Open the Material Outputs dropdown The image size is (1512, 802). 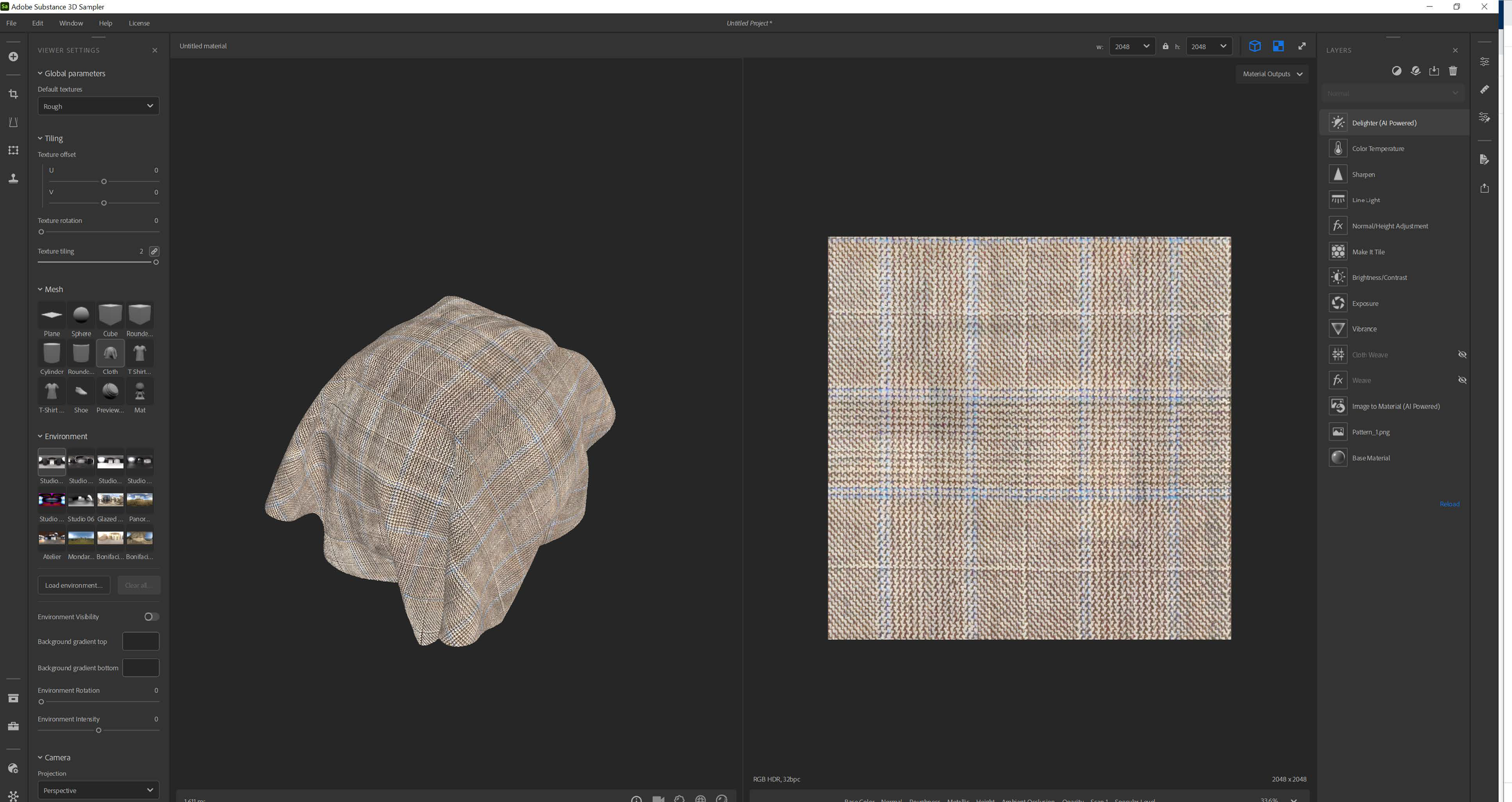tap(1272, 74)
